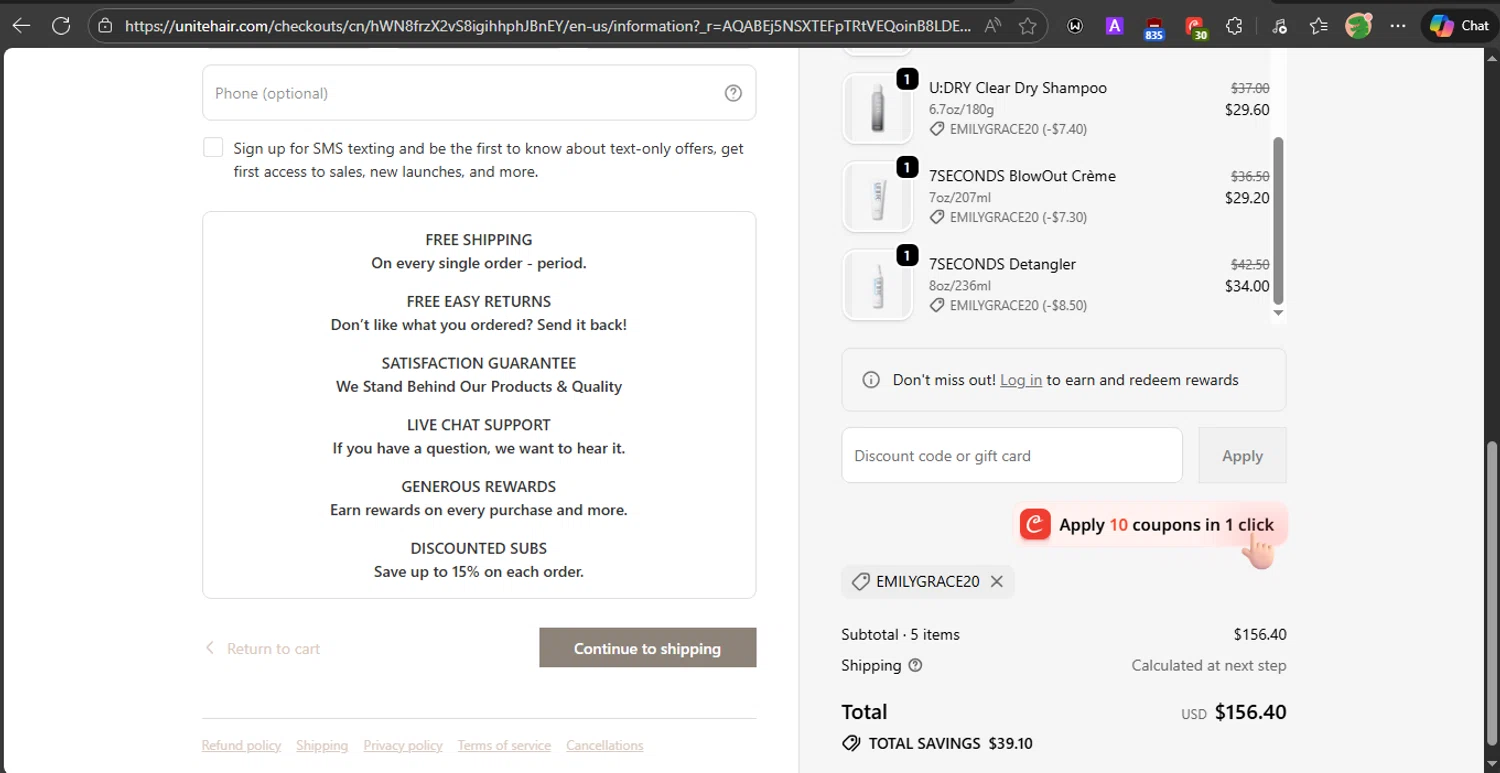Activate the Read aloud icon in address bar
The height and width of the screenshot is (773, 1500).
pos(993,26)
